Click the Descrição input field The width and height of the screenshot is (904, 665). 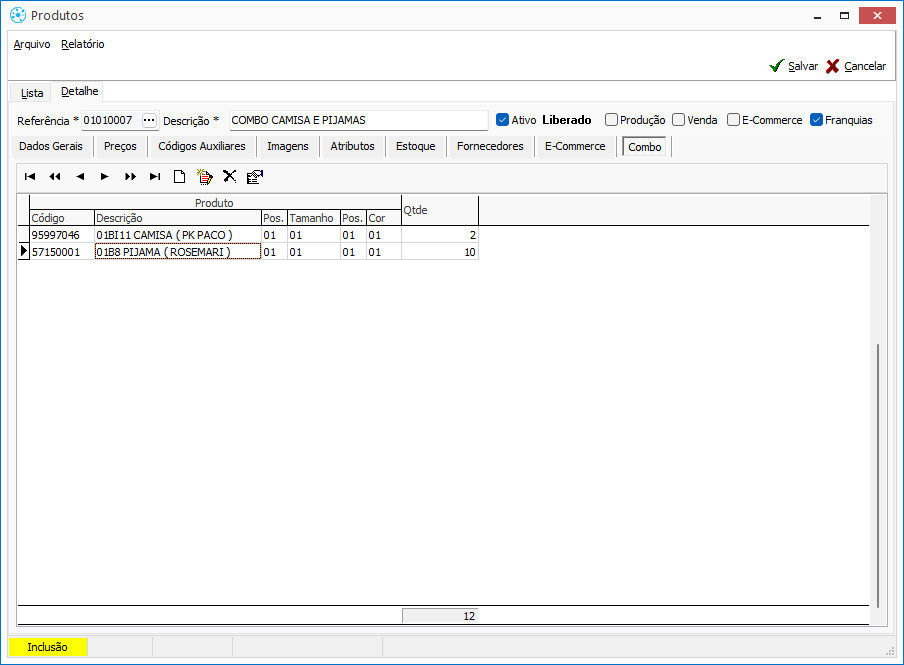pos(358,120)
